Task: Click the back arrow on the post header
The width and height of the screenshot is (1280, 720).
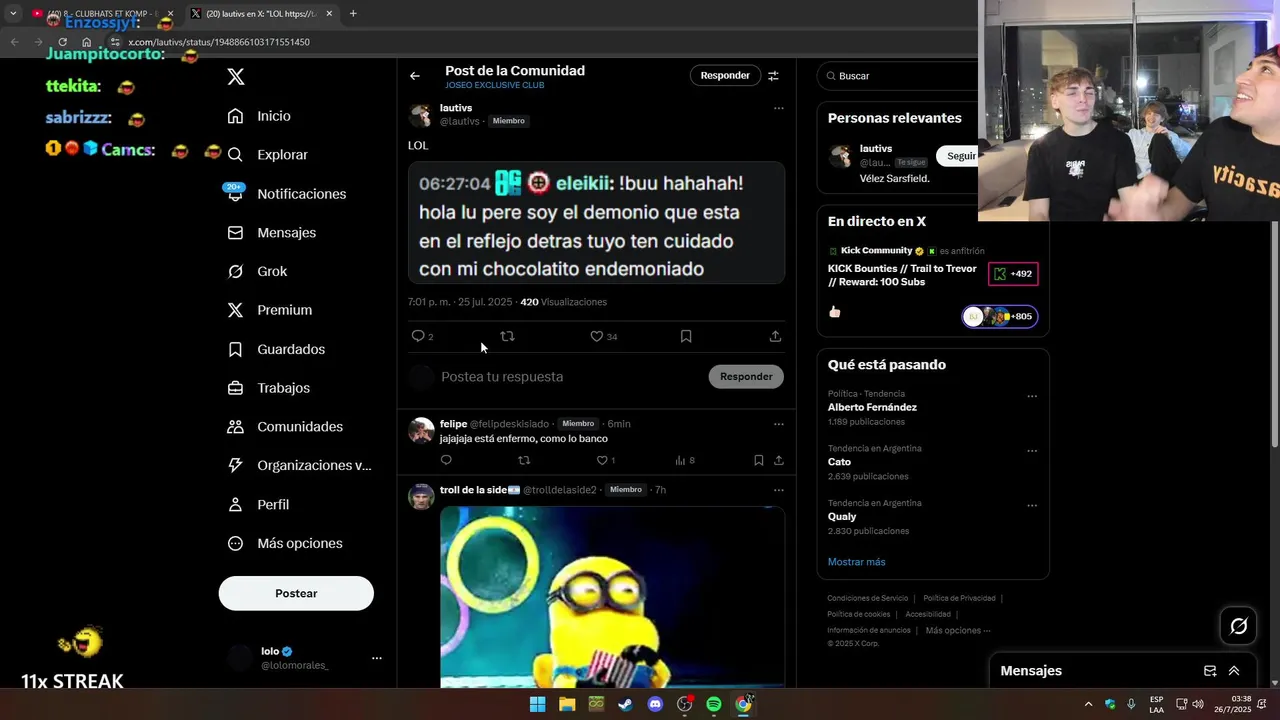Action: tap(415, 76)
